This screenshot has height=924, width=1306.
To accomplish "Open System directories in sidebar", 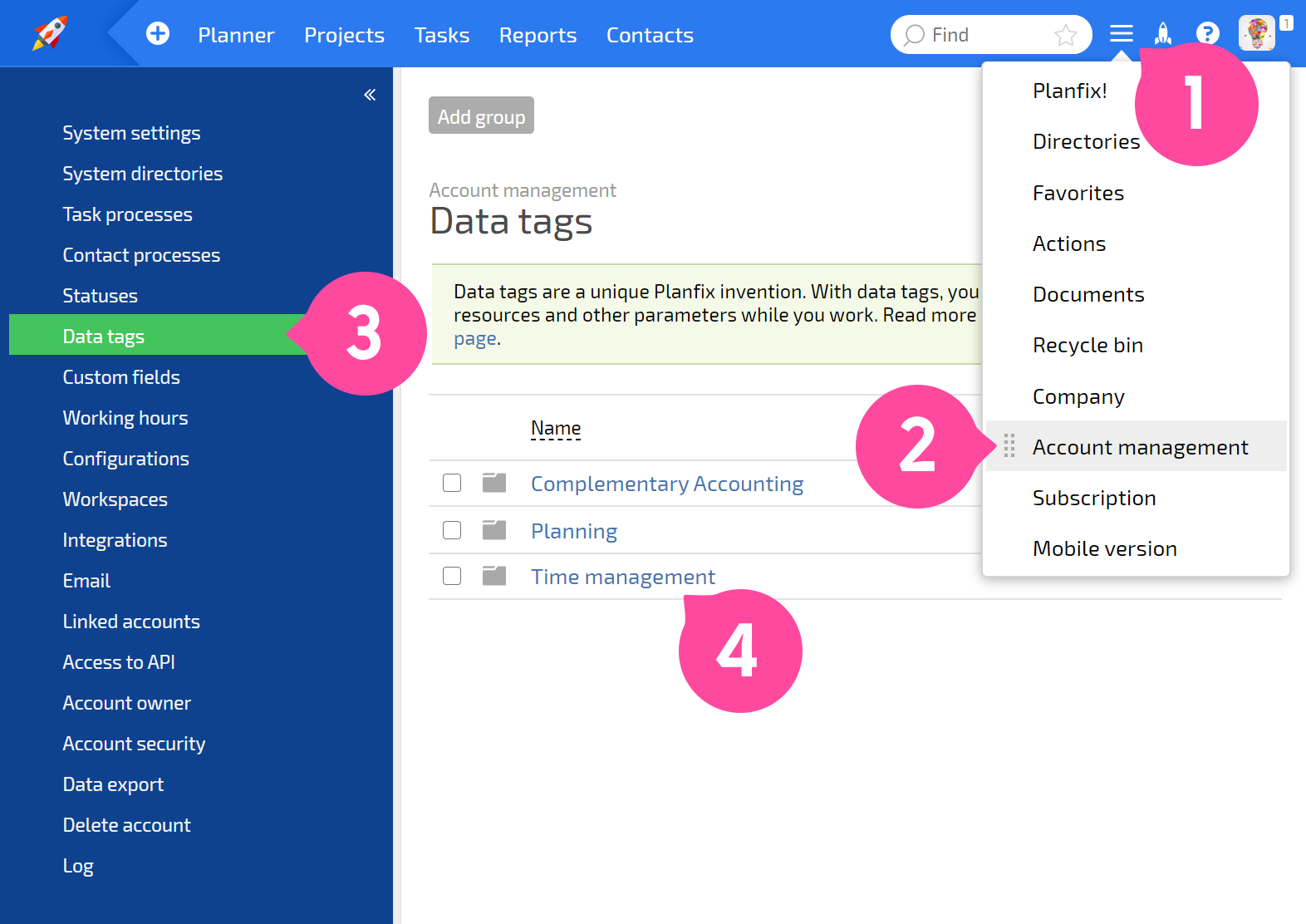I will (x=143, y=174).
